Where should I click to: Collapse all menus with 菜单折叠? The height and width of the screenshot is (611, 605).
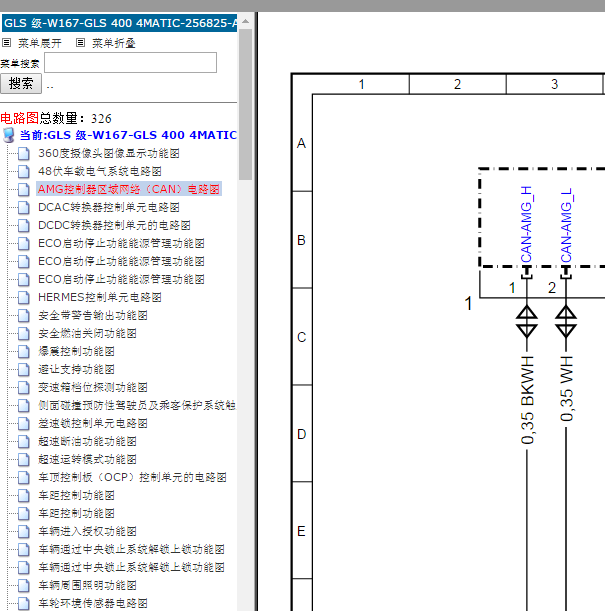114,43
